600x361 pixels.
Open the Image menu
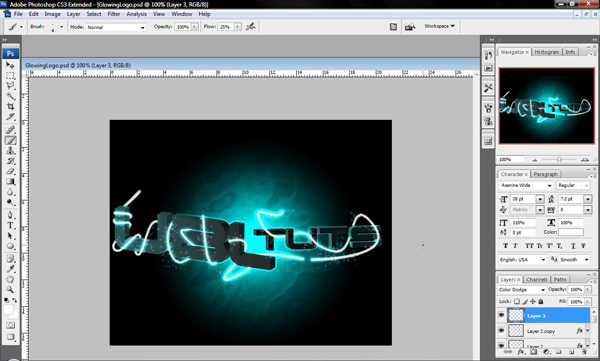[52, 14]
